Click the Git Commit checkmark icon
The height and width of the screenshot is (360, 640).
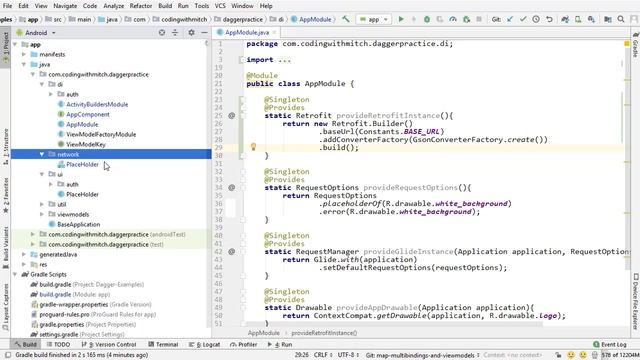coord(523,19)
